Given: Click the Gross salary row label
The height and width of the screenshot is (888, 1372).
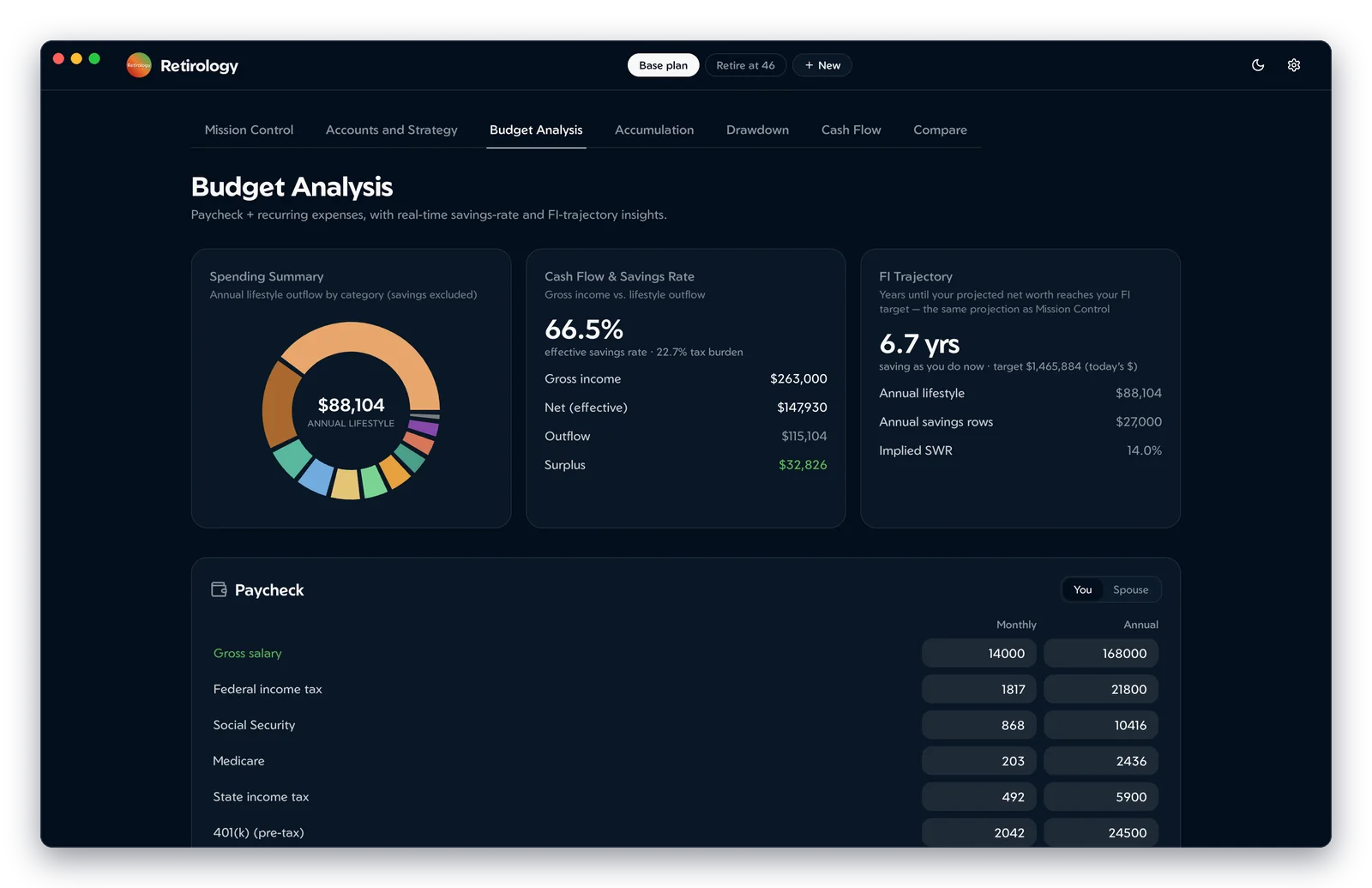Looking at the screenshot, I should coord(247,653).
